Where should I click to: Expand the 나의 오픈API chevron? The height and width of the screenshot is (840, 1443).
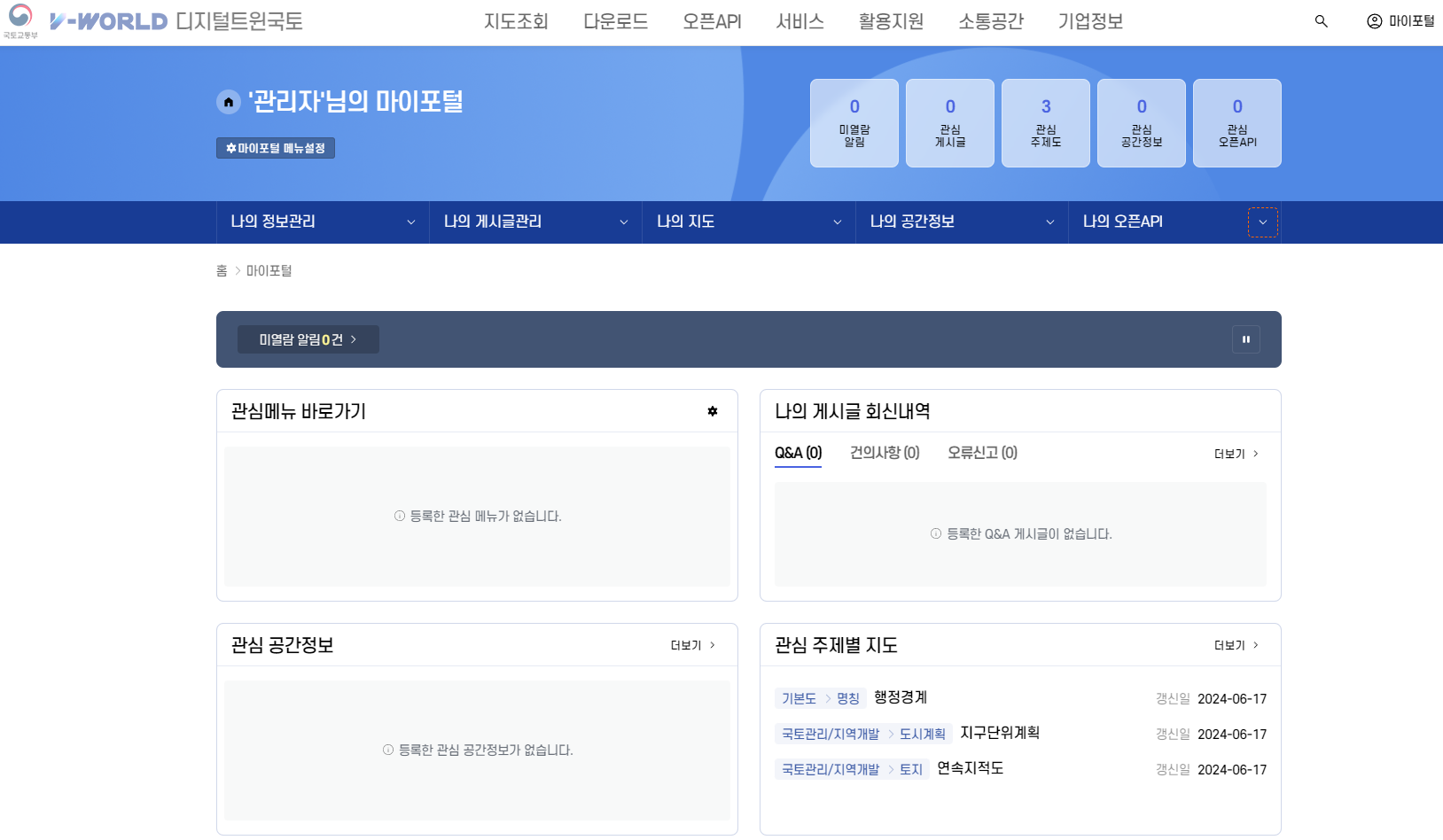(x=1263, y=222)
